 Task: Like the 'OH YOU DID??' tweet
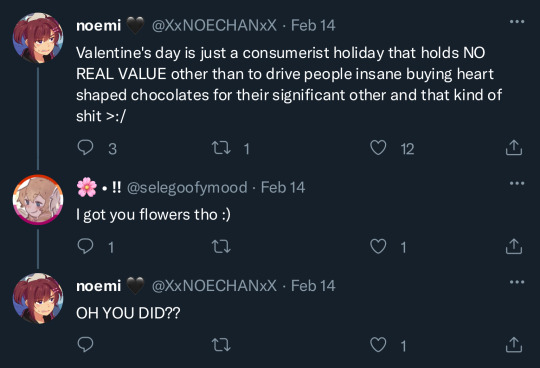pyautogui.click(x=378, y=345)
